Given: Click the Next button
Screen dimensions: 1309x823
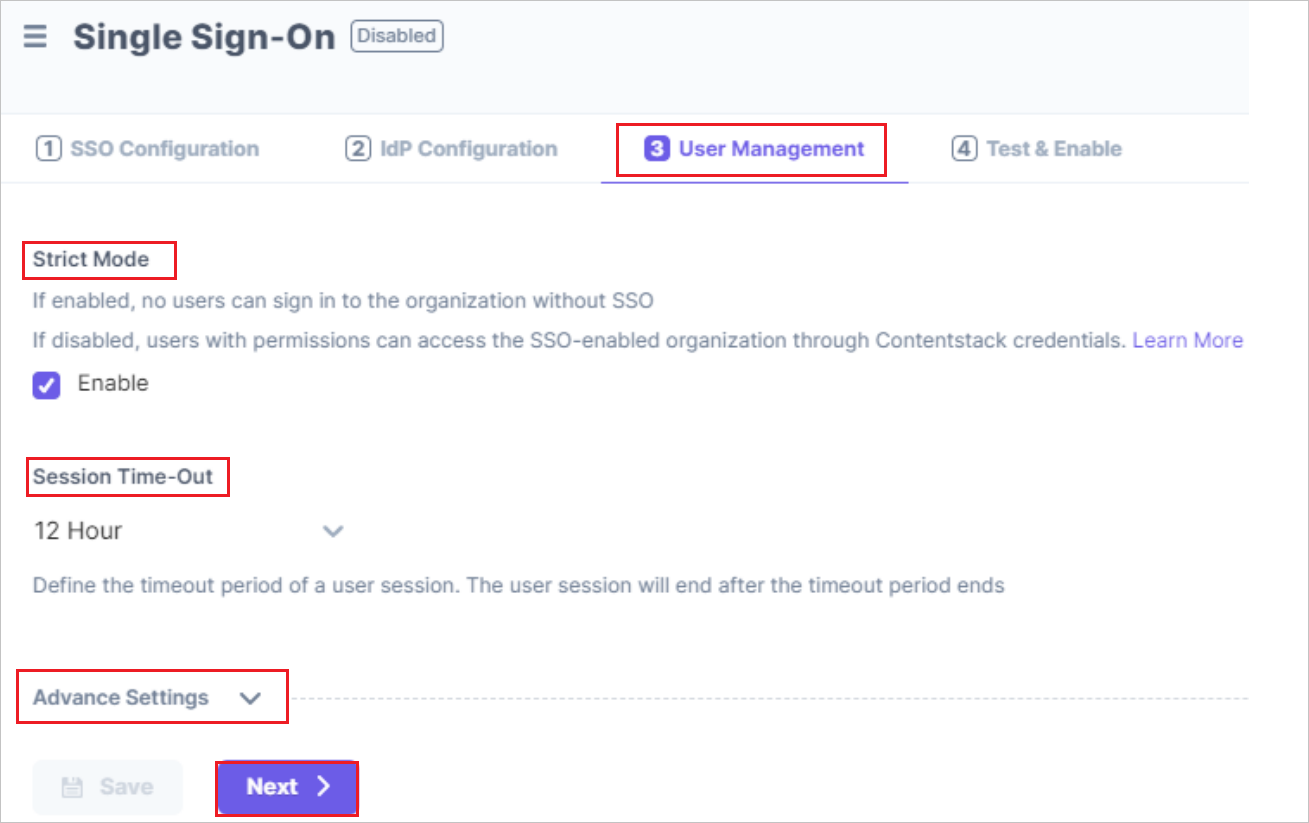Looking at the screenshot, I should (x=287, y=787).
